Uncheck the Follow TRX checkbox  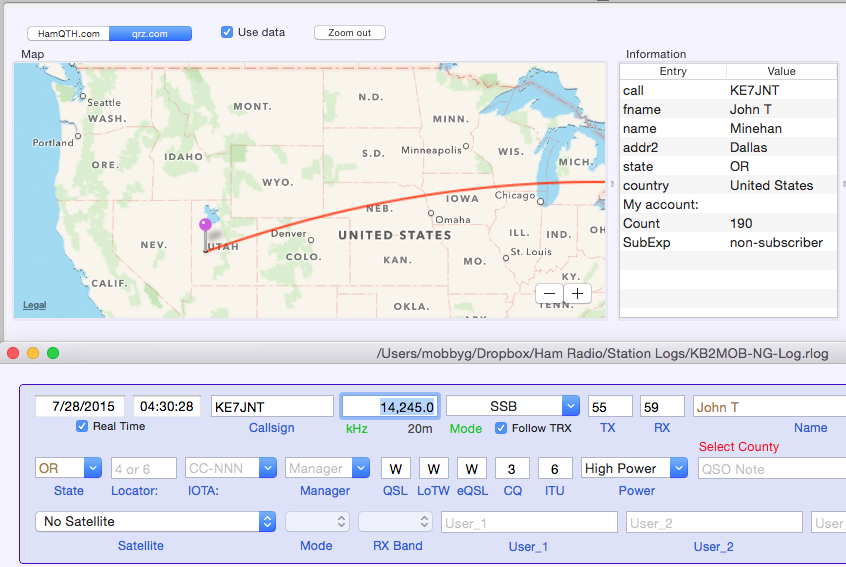click(x=501, y=428)
